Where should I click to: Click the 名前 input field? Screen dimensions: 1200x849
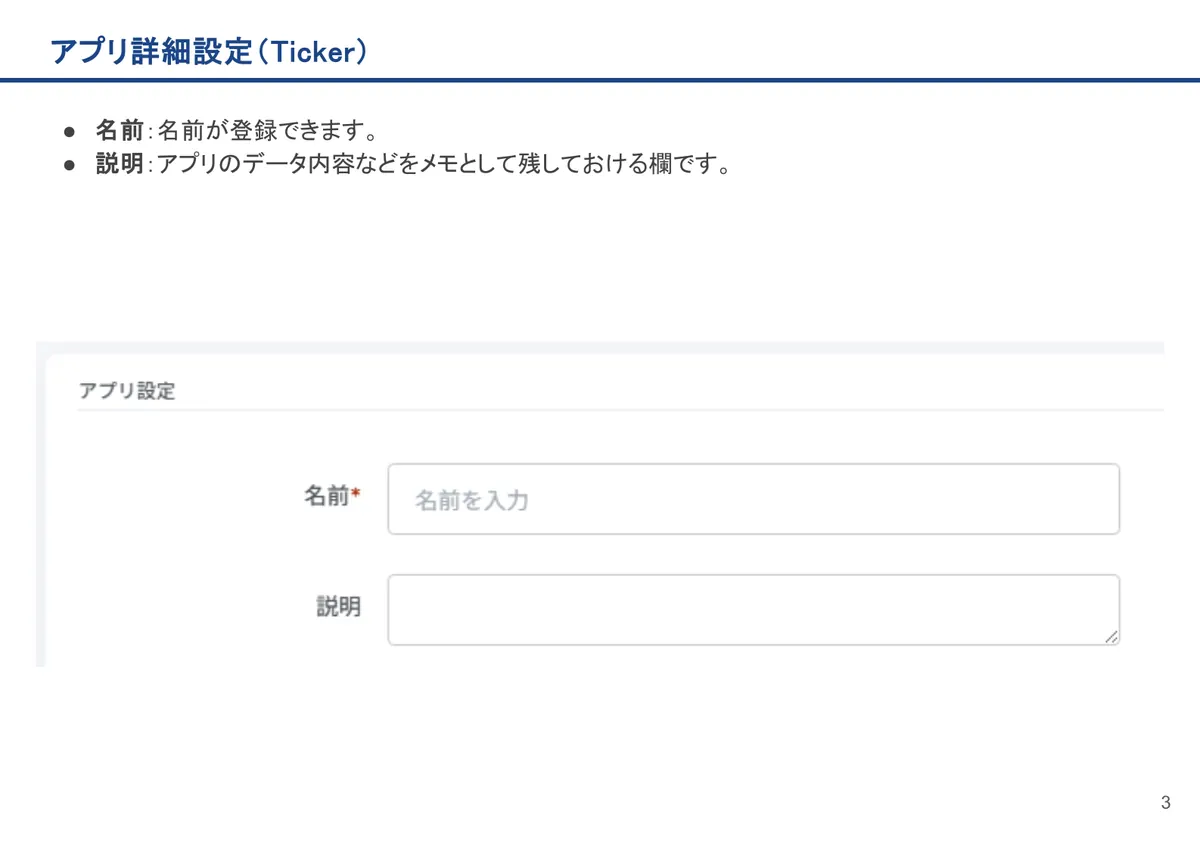pos(753,499)
